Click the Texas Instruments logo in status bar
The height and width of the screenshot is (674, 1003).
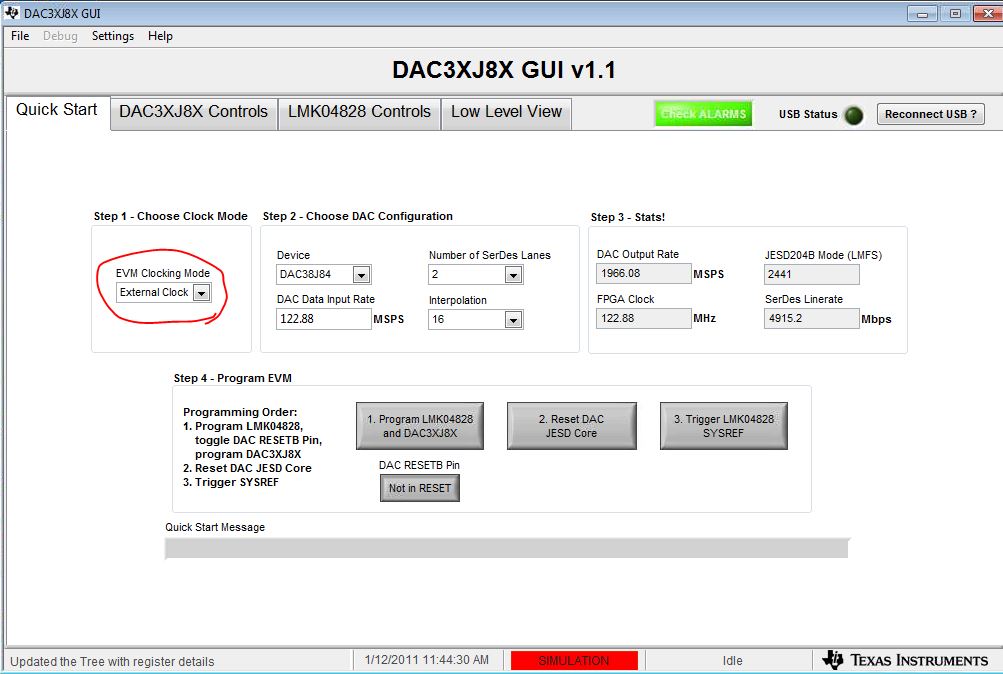click(x=905, y=661)
